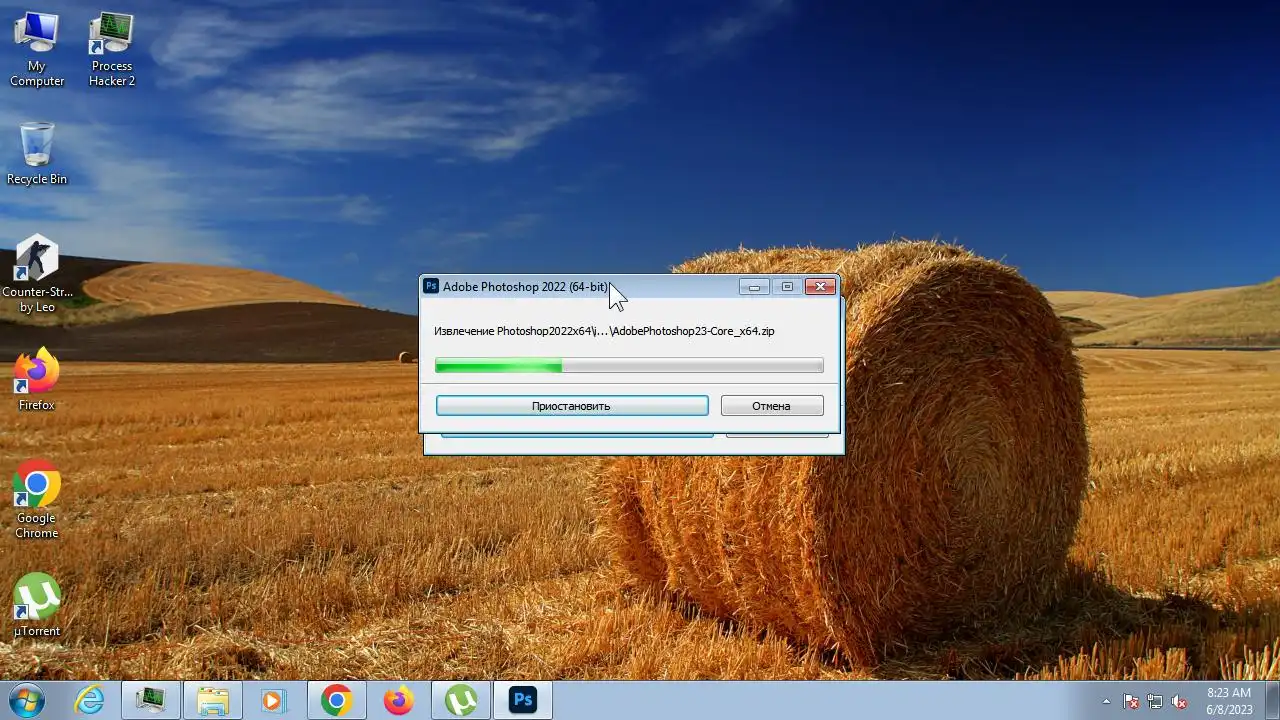
Task: Open muted volume tray icon
Action: 1180,701
